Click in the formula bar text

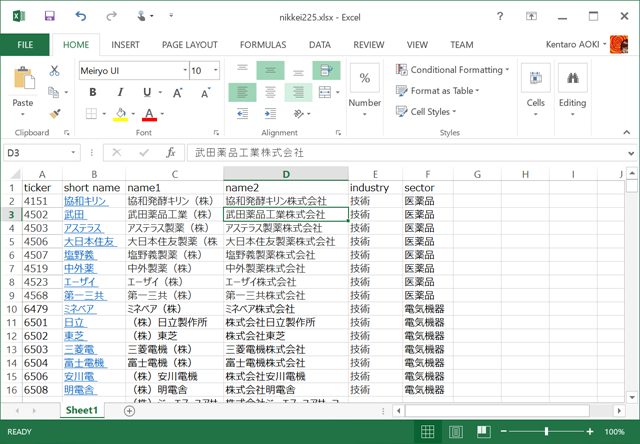tap(249, 153)
